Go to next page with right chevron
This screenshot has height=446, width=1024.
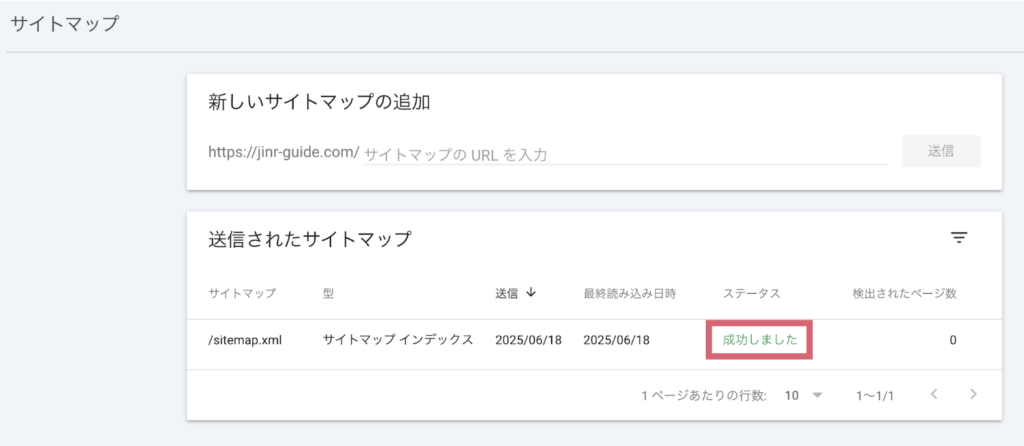974,394
